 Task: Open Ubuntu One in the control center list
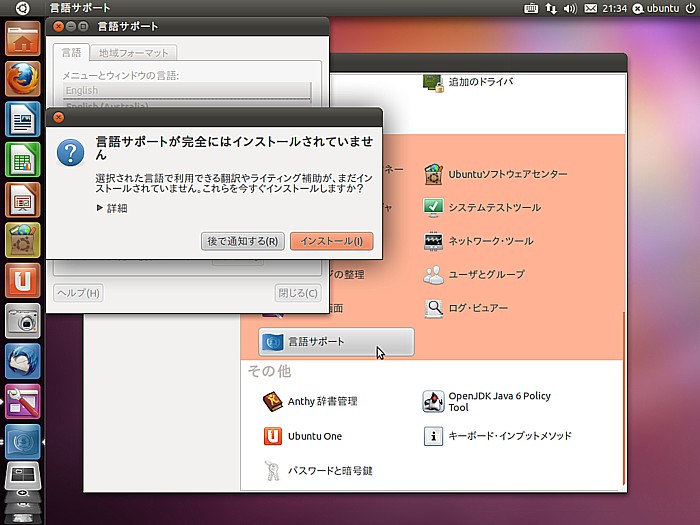[303, 436]
